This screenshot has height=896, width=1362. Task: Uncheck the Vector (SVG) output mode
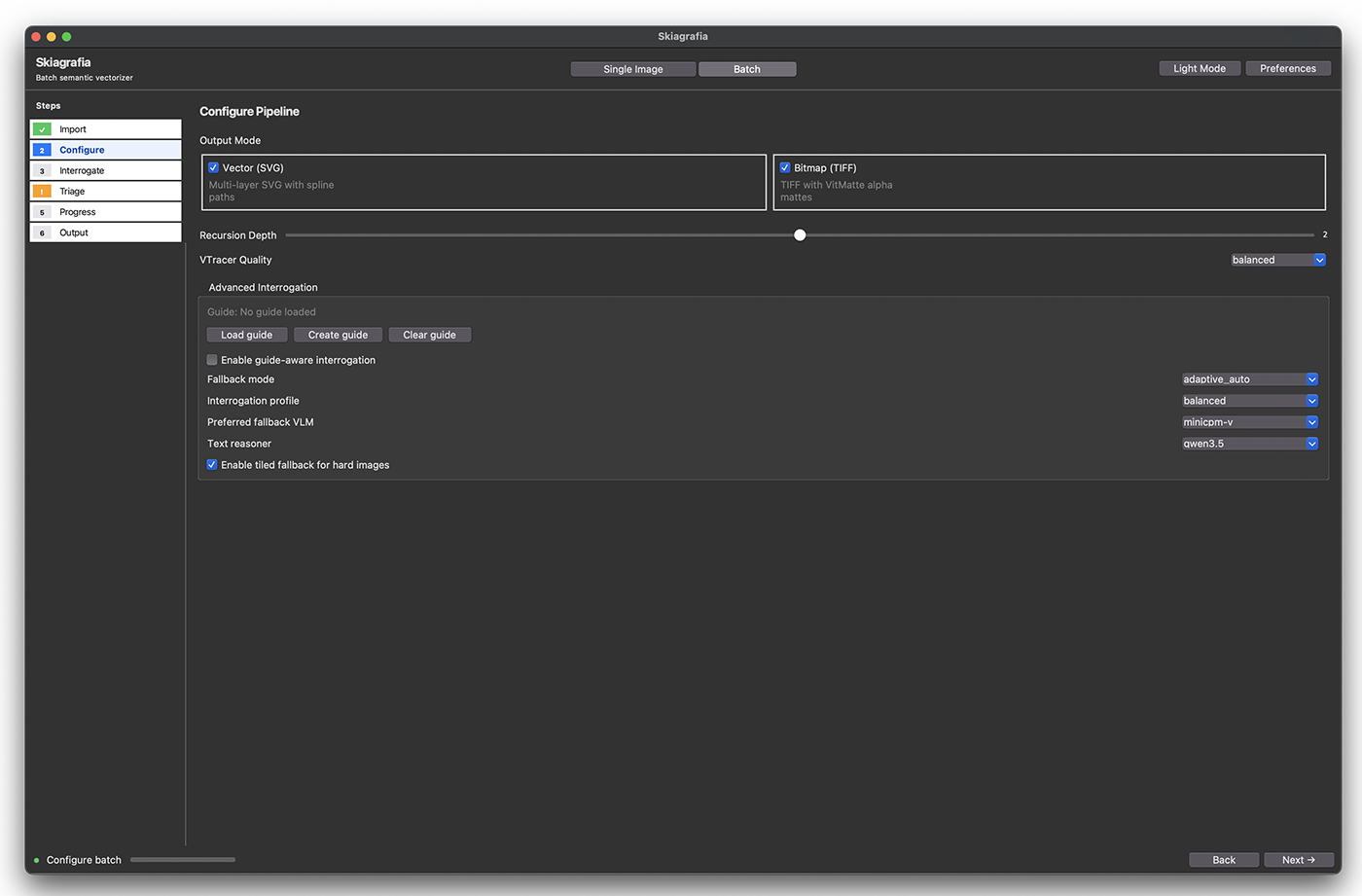coord(213,166)
